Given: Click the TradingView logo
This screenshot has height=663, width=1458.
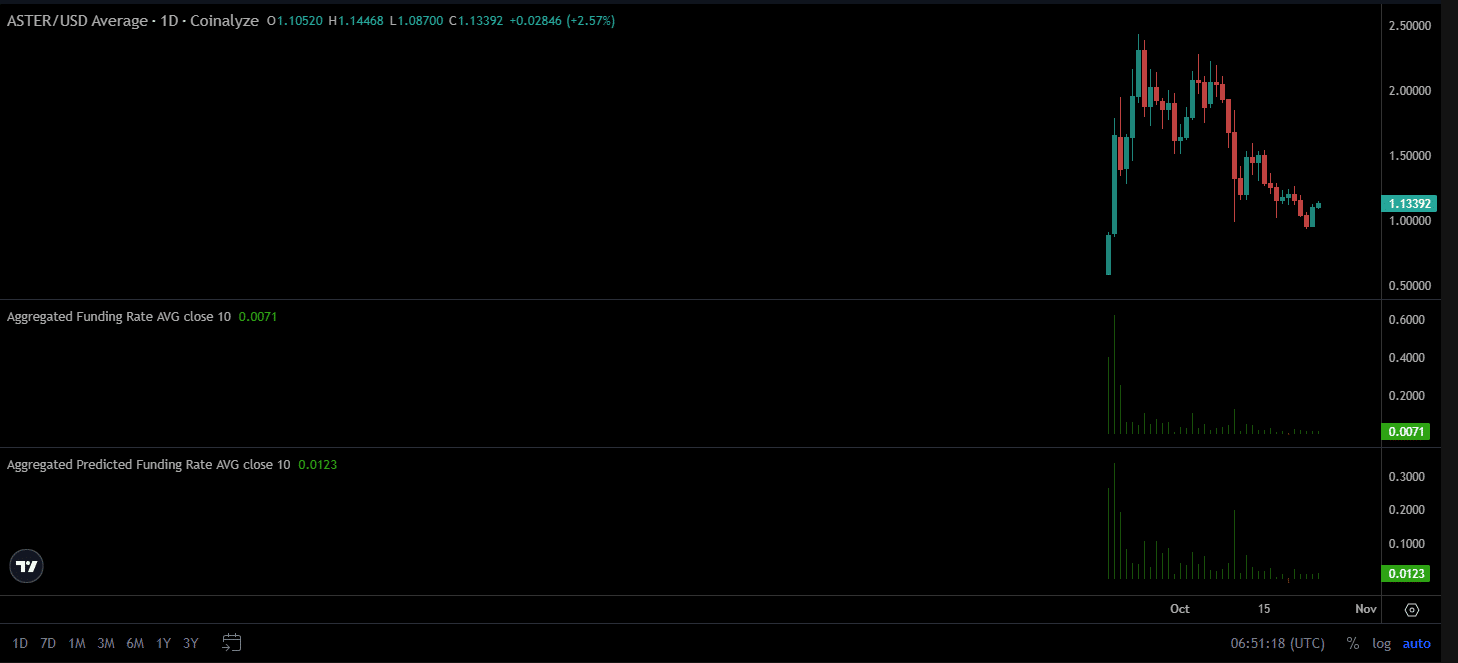Looking at the screenshot, I should click(x=27, y=567).
